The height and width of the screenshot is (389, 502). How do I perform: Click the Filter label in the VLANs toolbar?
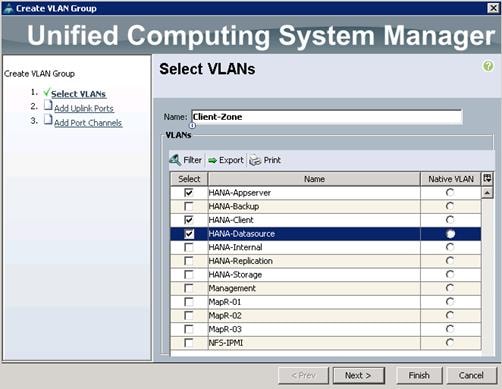click(x=192, y=160)
